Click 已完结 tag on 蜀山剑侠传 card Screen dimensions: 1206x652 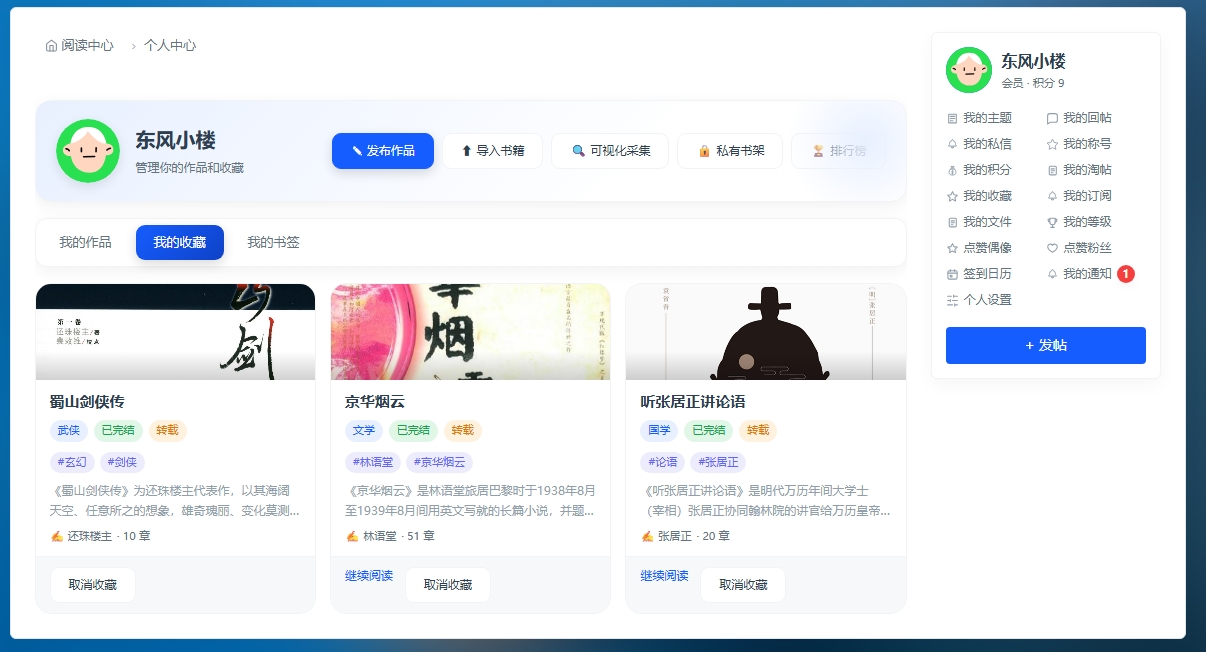118,431
